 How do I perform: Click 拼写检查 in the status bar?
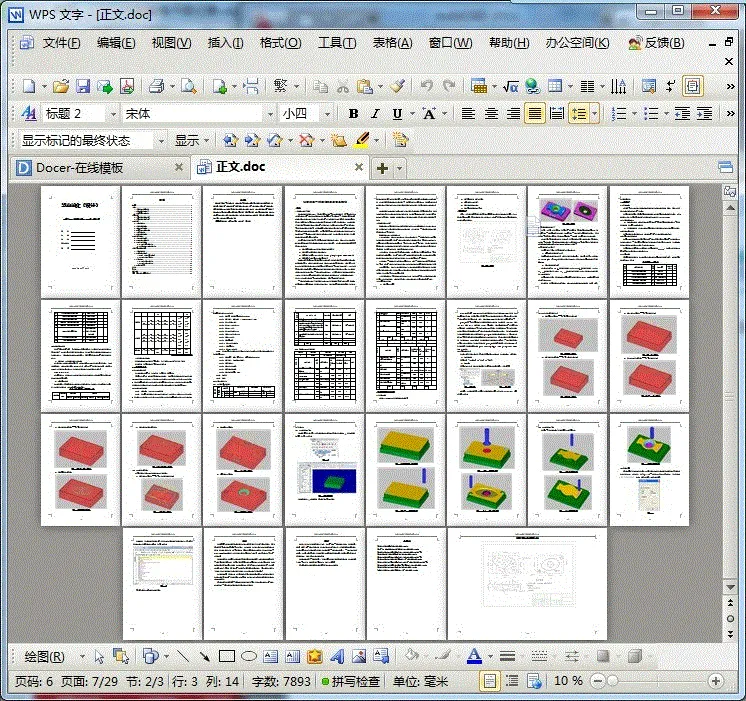pos(351,681)
